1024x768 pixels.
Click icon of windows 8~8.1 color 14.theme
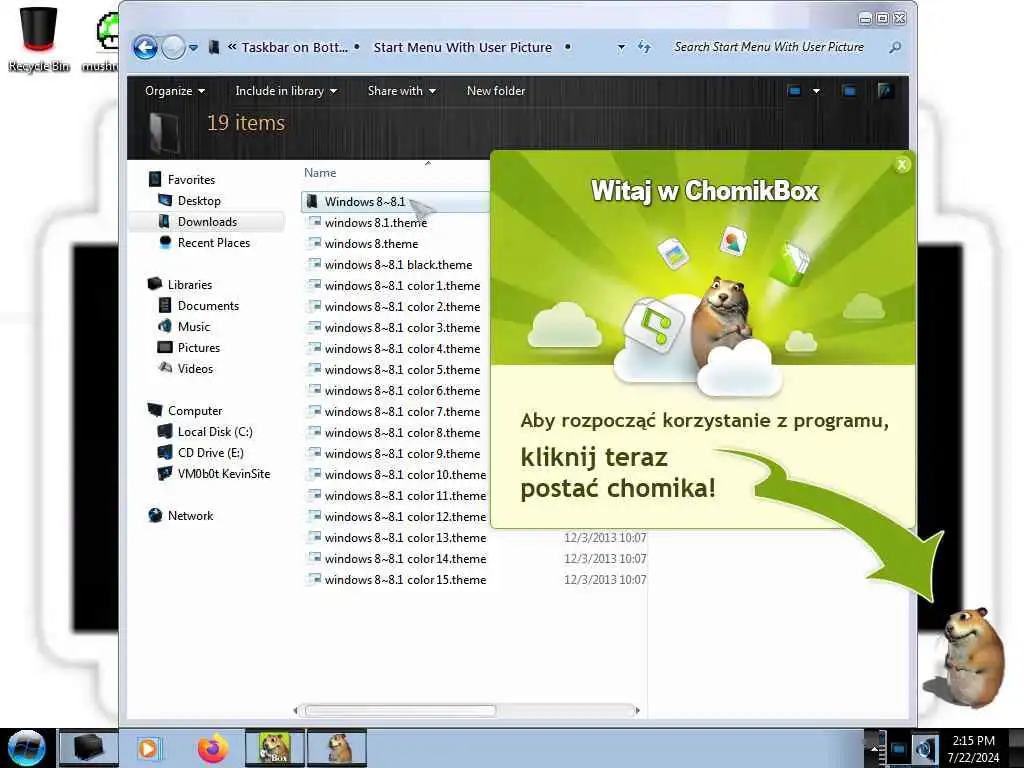click(x=314, y=558)
